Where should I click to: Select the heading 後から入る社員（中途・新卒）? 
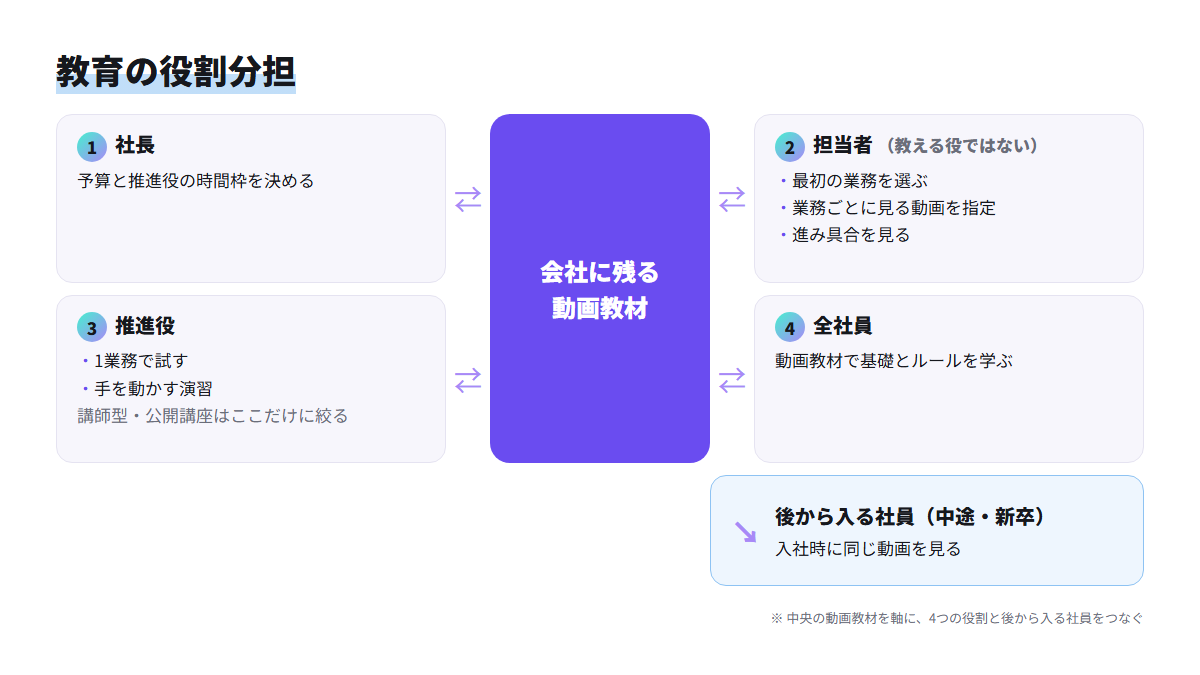pos(911,517)
